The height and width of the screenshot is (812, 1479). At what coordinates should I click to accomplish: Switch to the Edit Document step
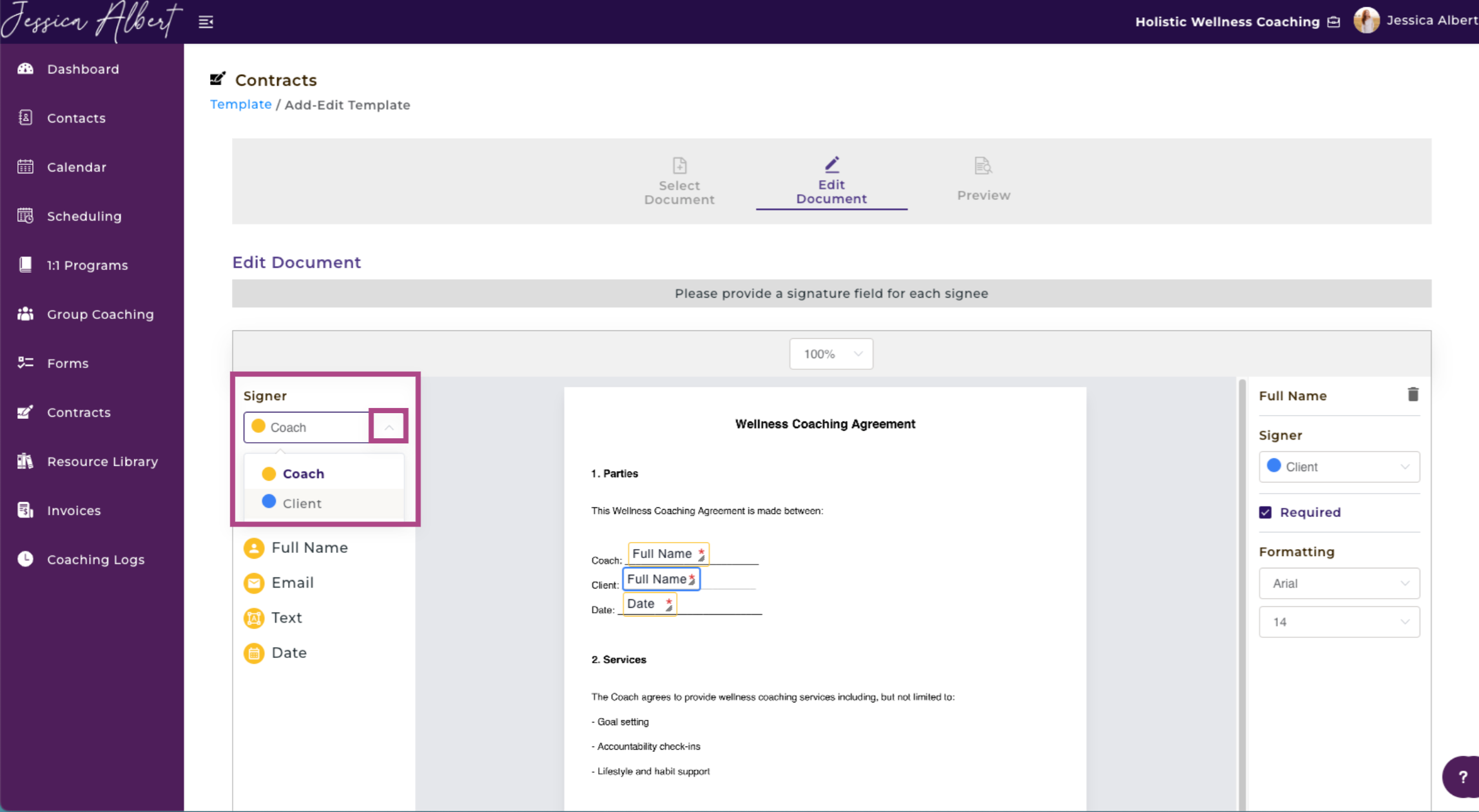(831, 181)
